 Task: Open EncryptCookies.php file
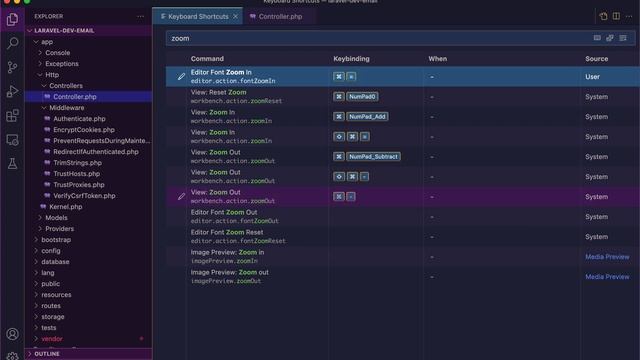click(x=84, y=130)
